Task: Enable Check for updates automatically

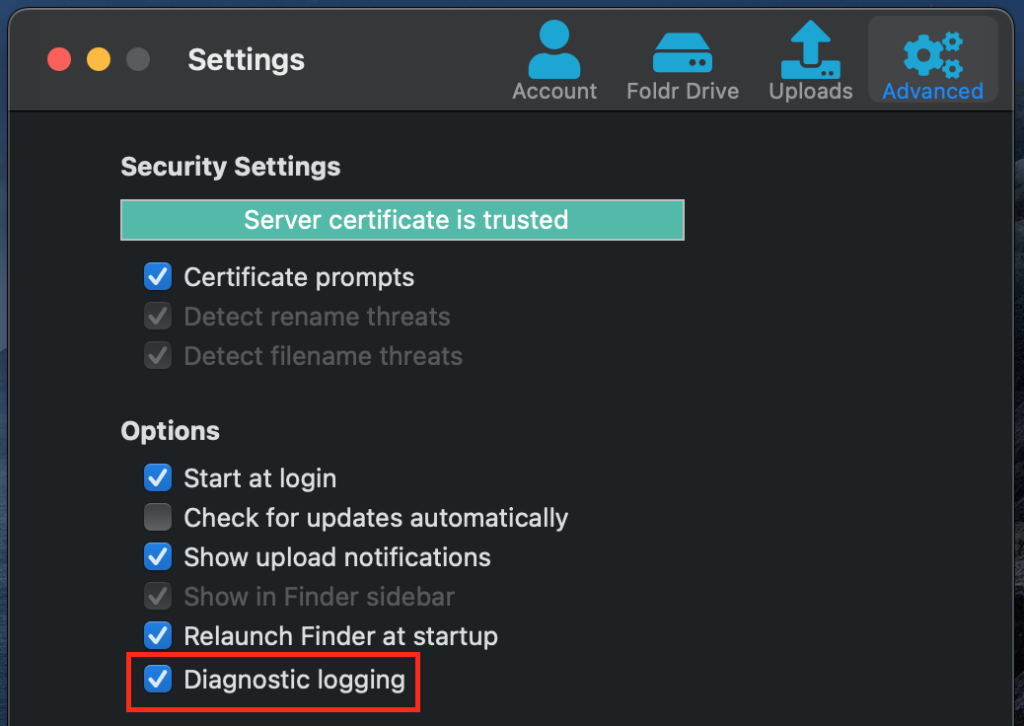Action: point(157,517)
